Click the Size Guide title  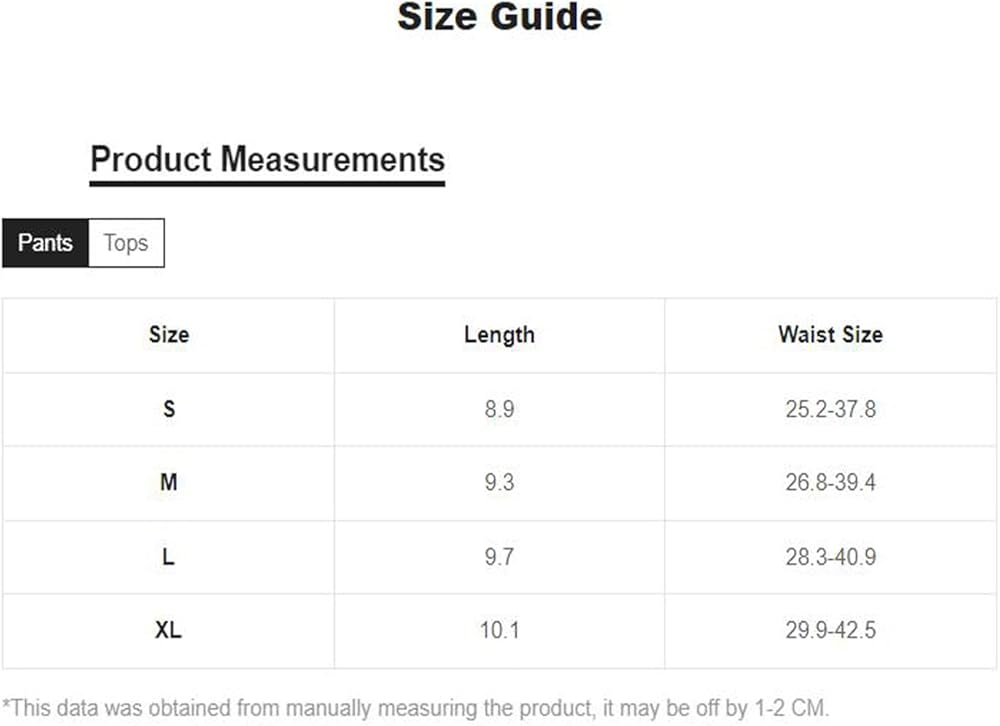(x=500, y=17)
